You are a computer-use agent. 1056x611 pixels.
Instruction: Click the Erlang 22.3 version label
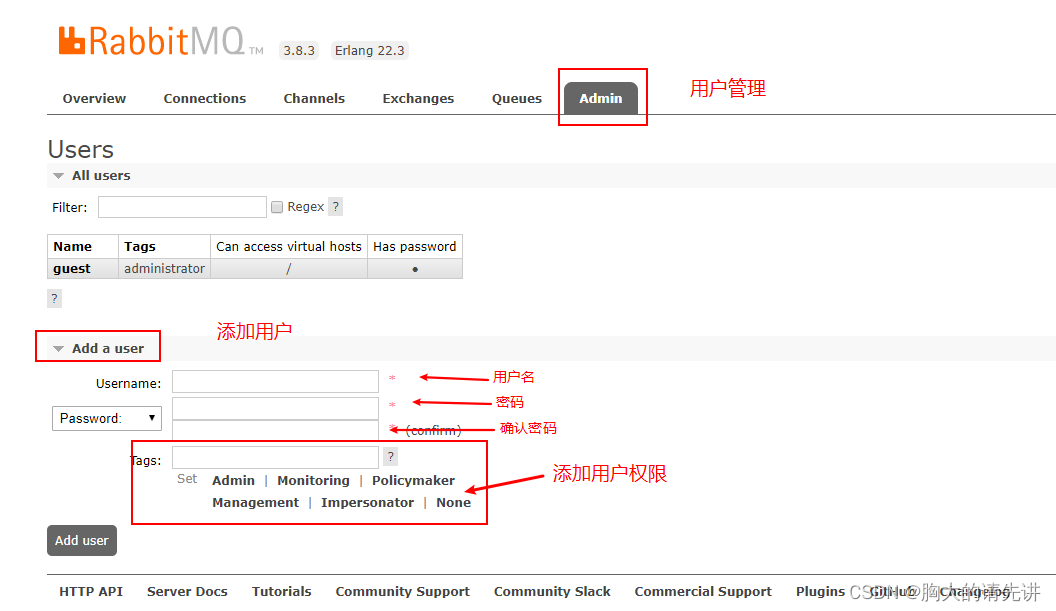tap(370, 51)
